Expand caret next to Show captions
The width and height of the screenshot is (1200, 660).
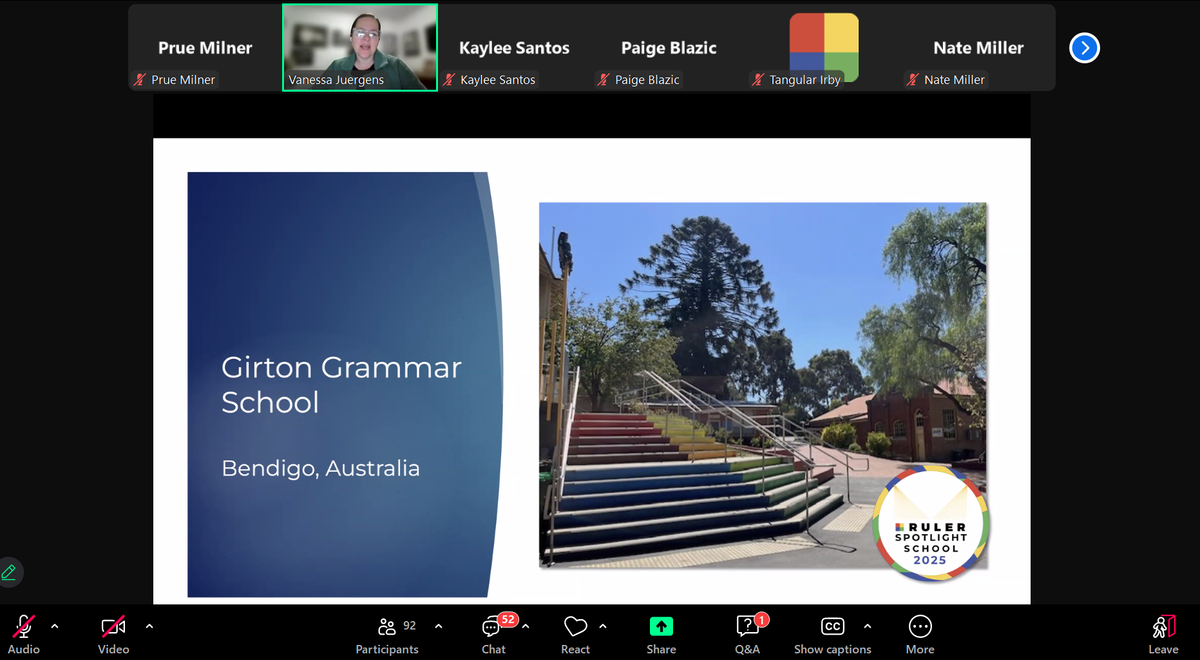[867, 626]
